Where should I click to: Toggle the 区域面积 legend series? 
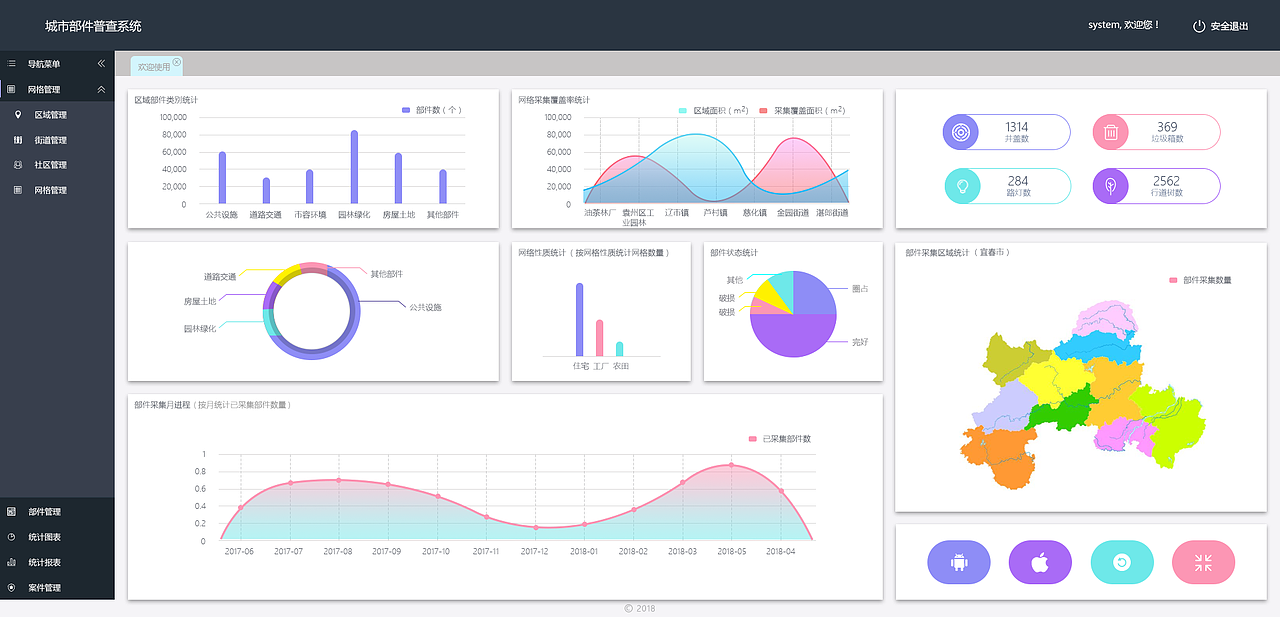713,110
